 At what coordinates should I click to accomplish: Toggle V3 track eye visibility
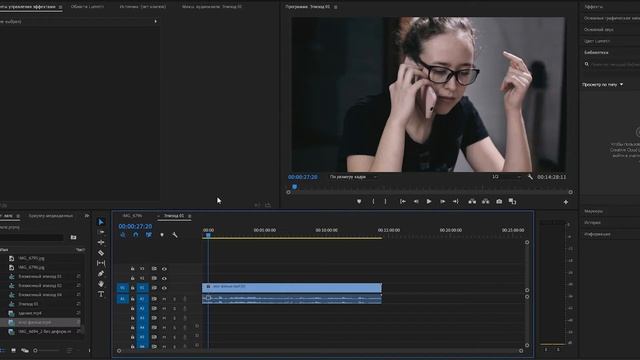164,269
